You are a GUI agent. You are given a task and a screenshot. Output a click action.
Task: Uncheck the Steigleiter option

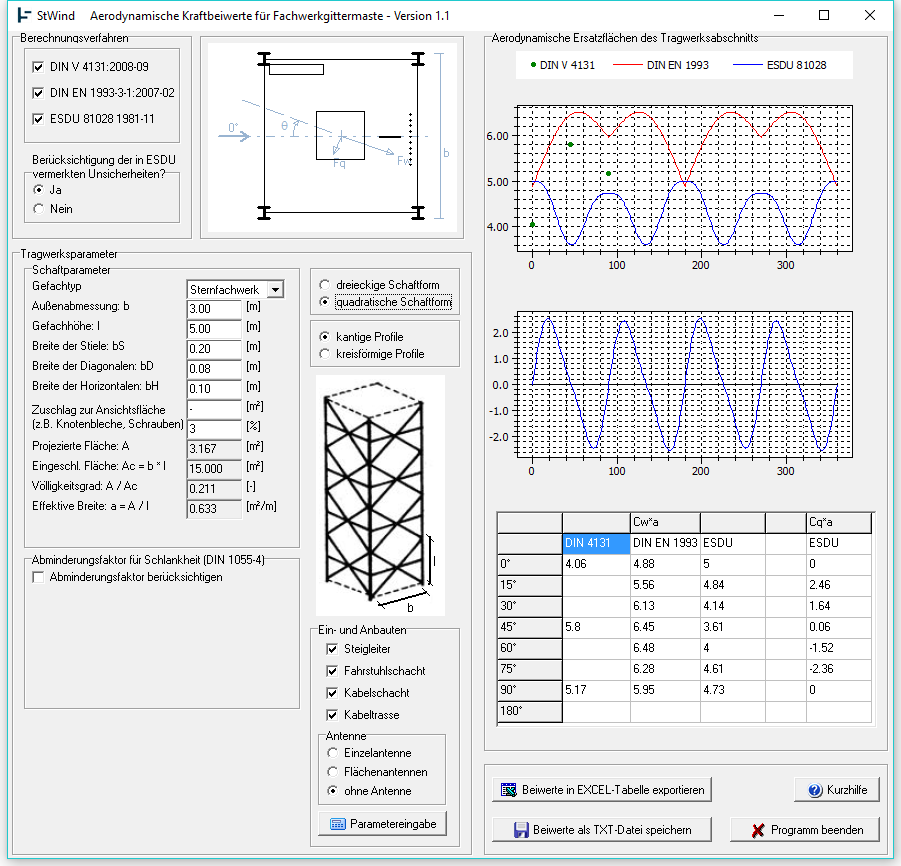tap(333, 649)
